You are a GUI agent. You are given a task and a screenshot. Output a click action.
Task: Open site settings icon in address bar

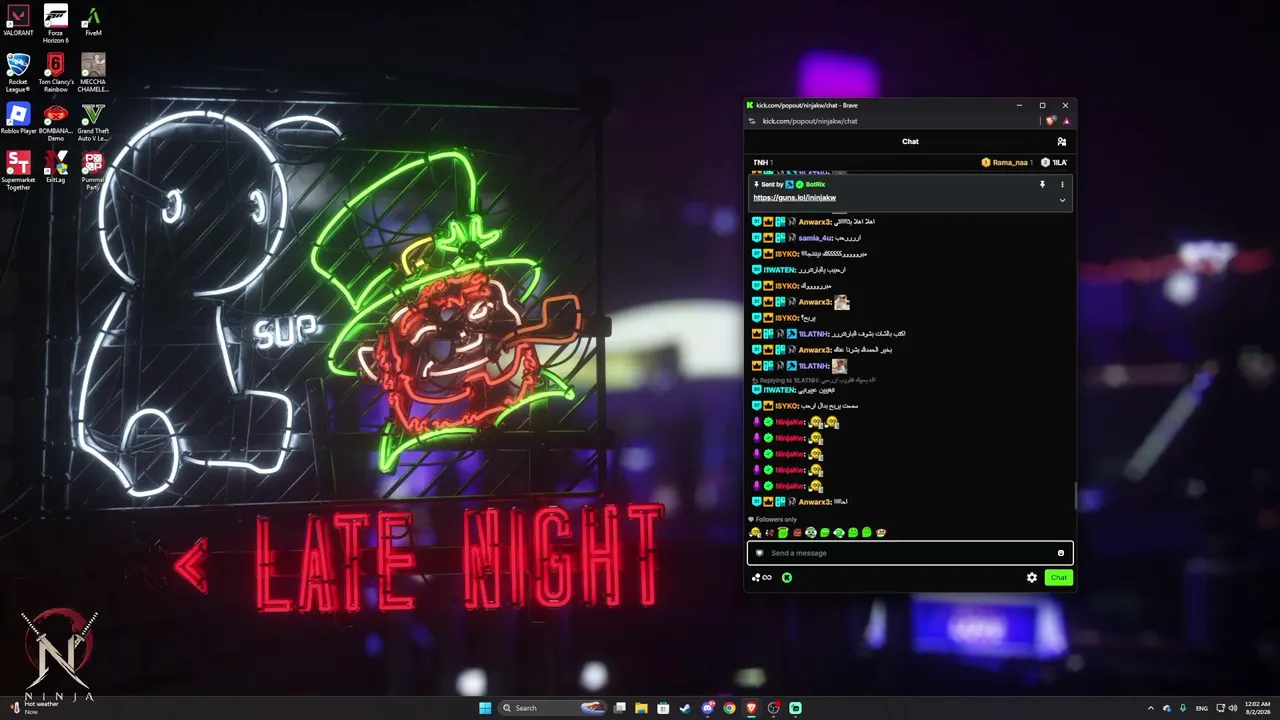[751, 121]
